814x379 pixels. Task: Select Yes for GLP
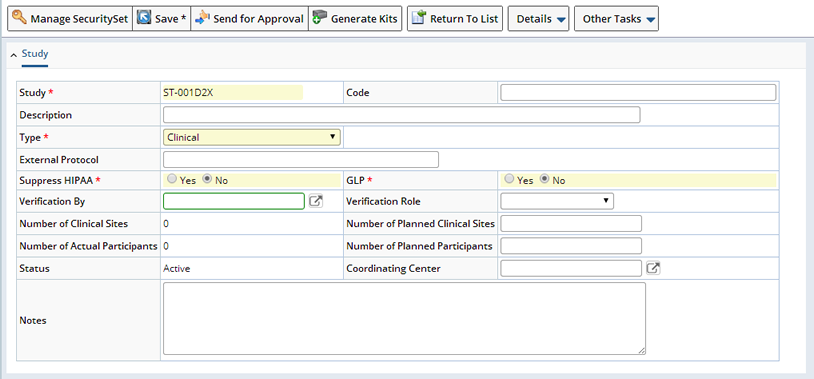(x=510, y=180)
